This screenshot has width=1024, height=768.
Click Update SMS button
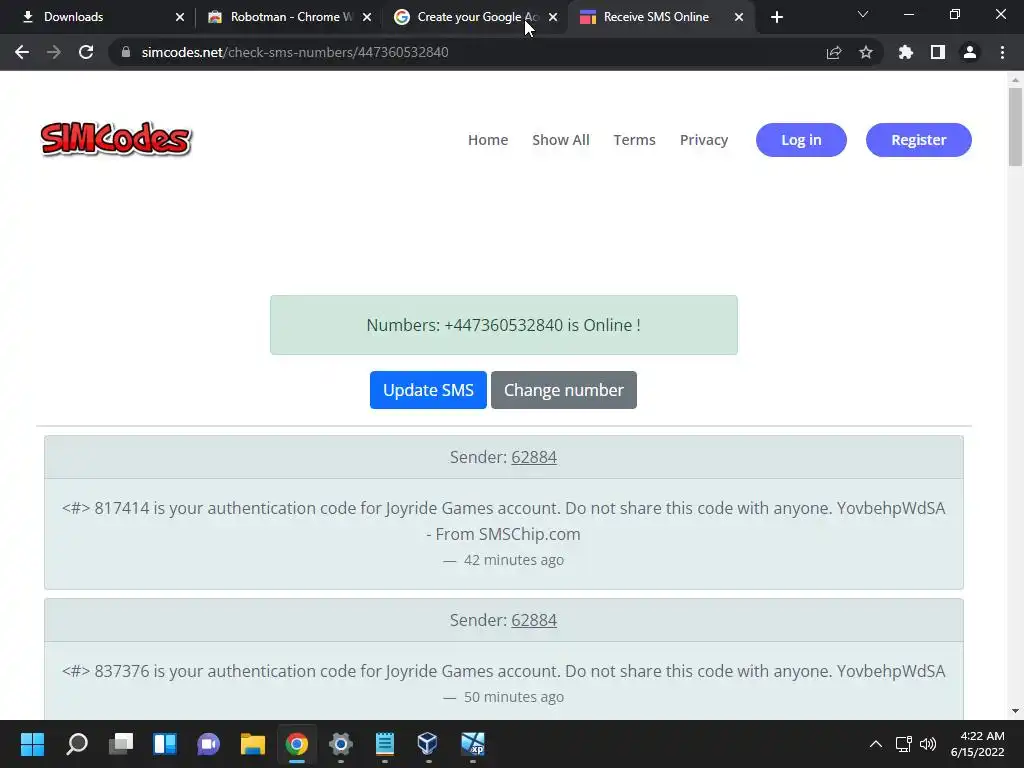pos(428,390)
